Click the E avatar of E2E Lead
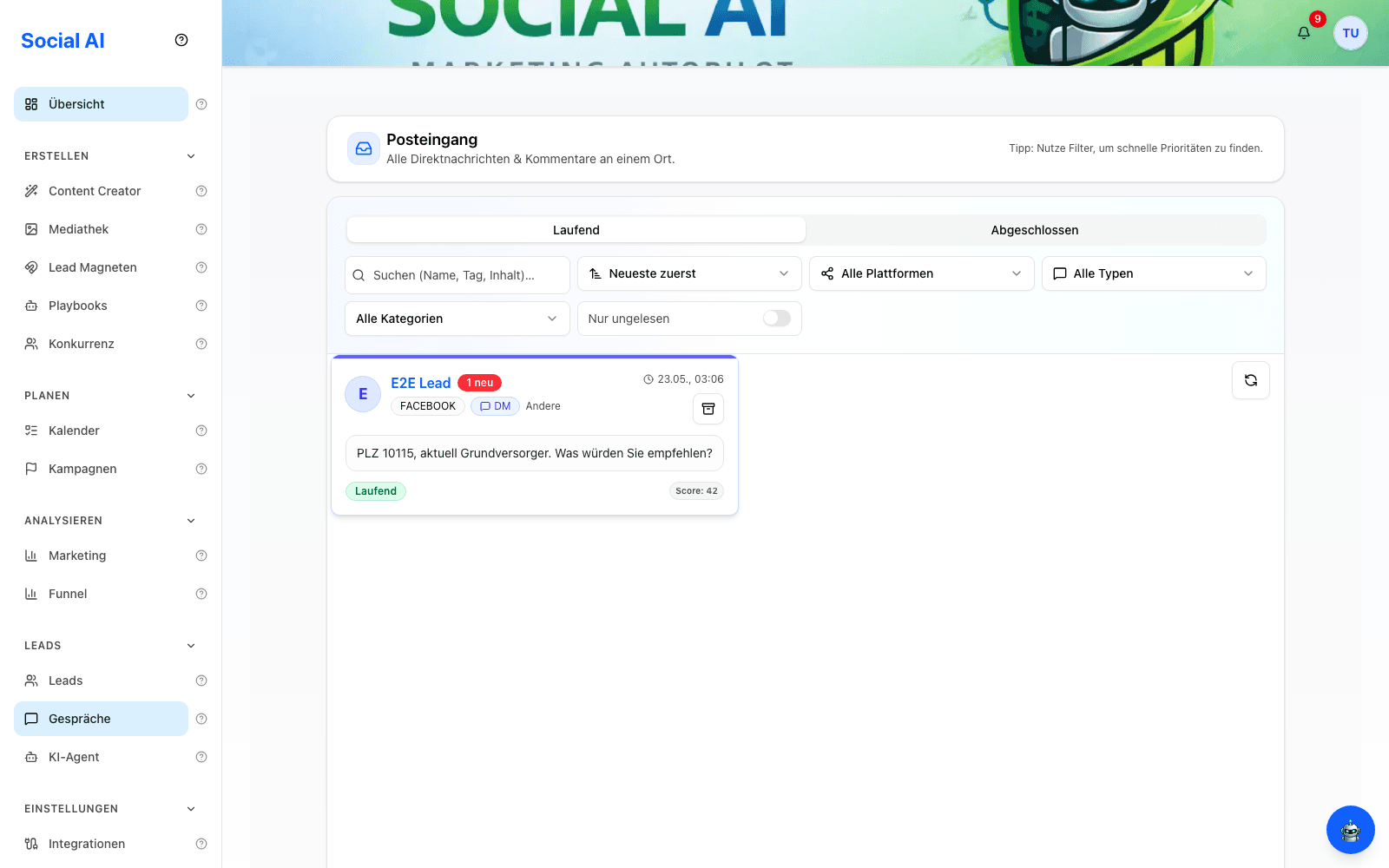1389x868 pixels. pyautogui.click(x=363, y=394)
